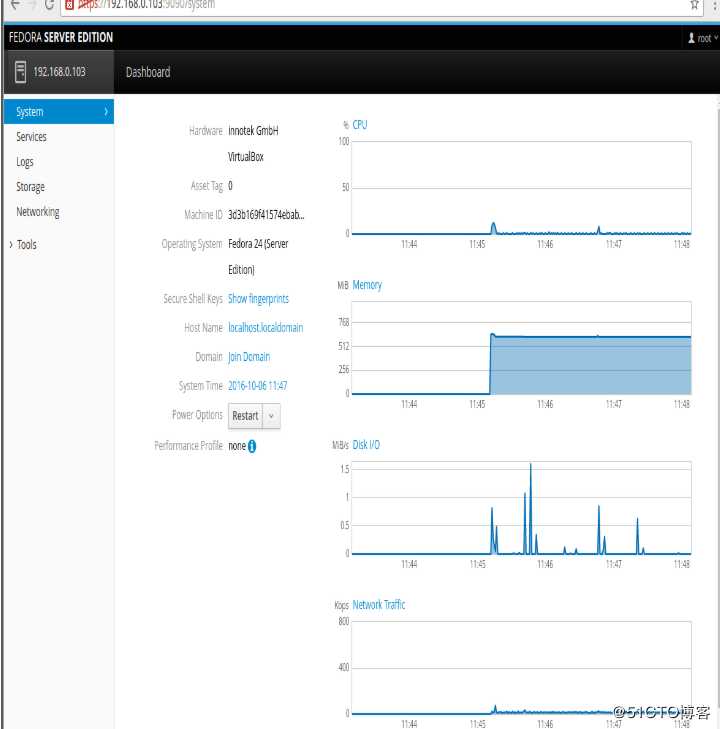The image size is (720, 729).
Task: Open the root user menu dropdown
Action: point(704,38)
